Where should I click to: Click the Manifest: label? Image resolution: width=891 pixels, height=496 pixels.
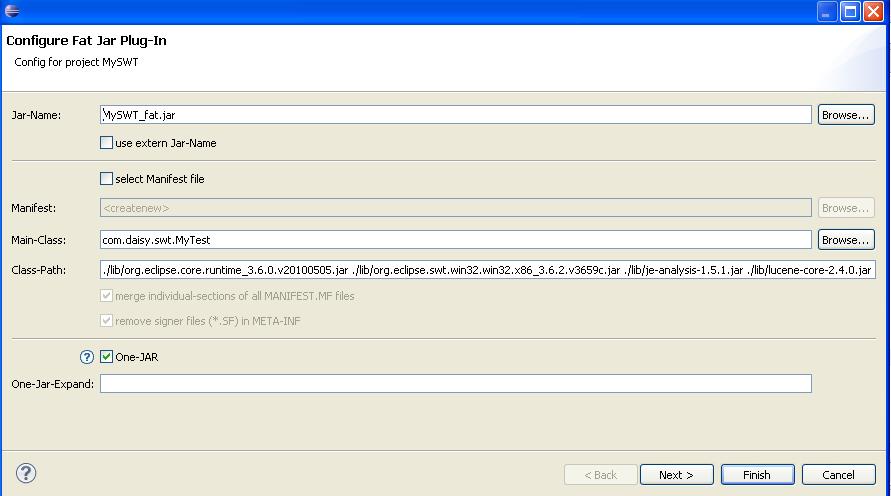[34, 208]
